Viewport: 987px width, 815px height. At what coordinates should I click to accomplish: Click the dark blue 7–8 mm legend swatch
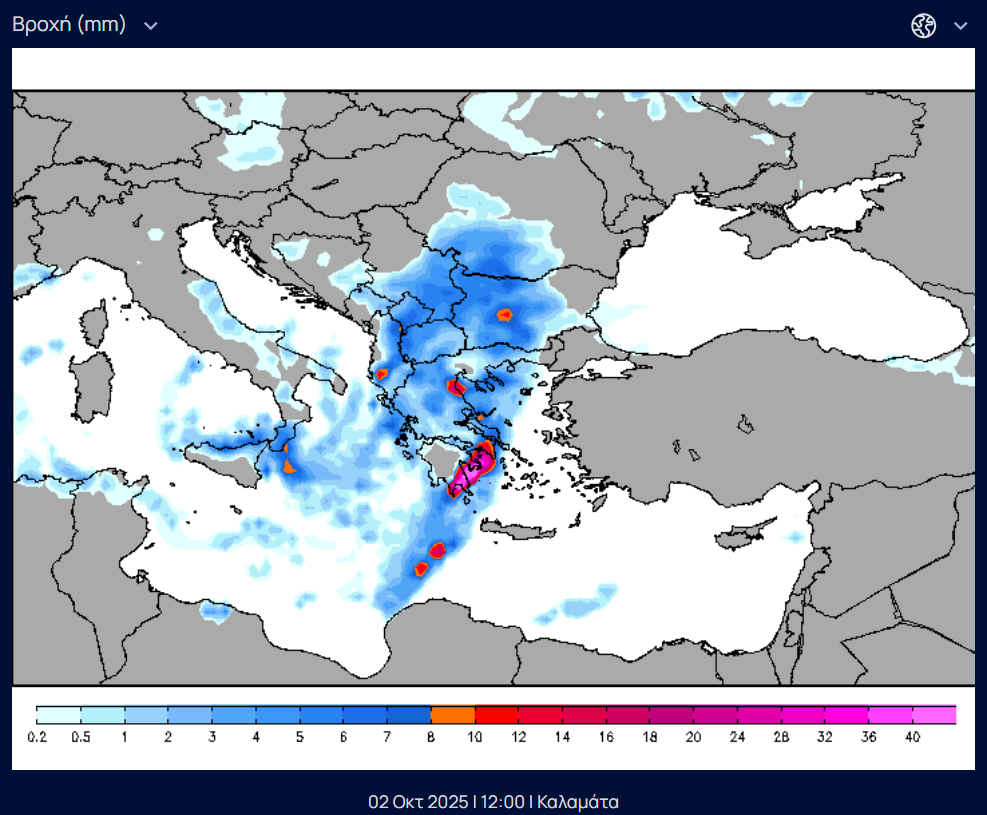pos(408,715)
